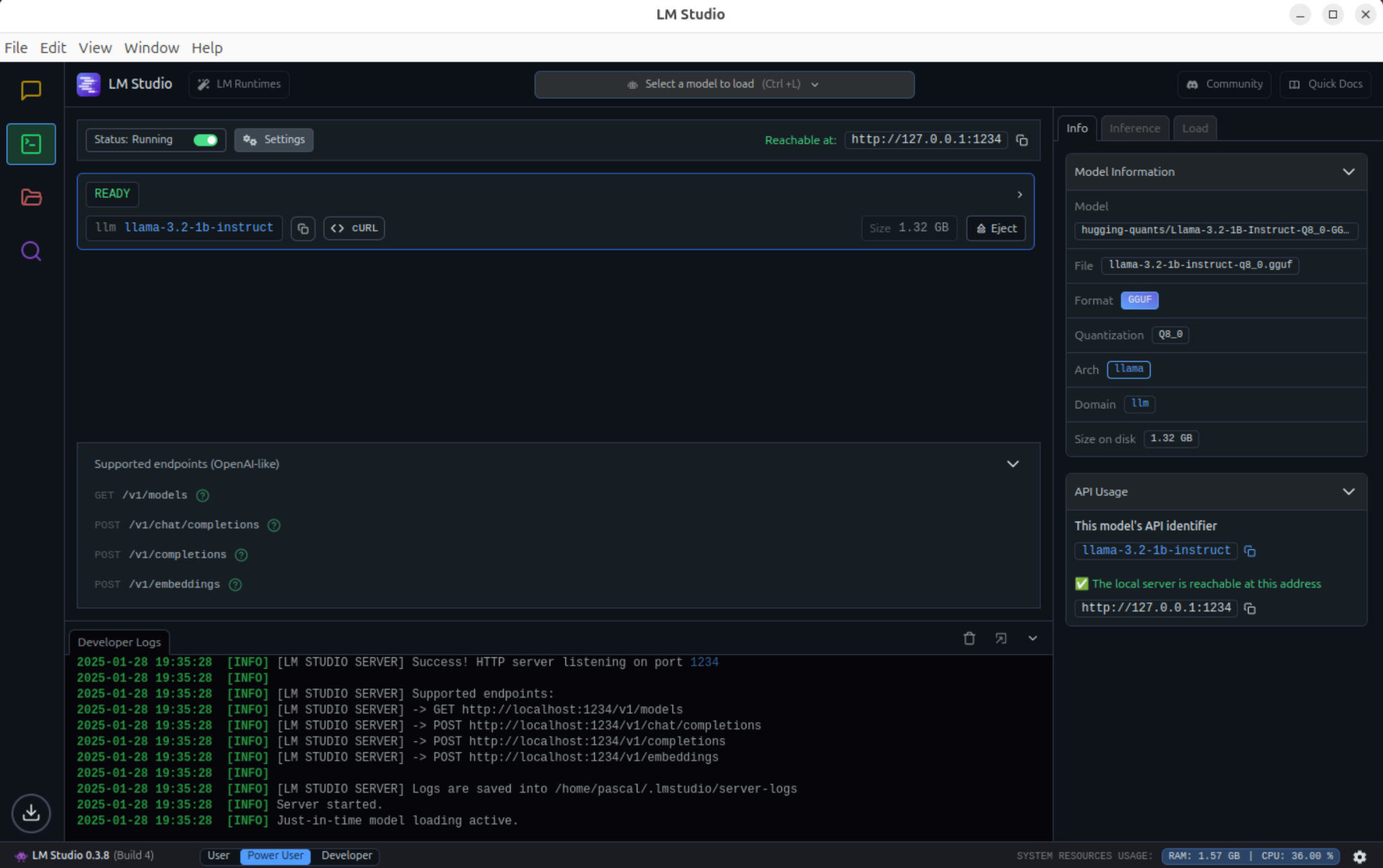Open the Discover search sidebar icon
Image resolution: width=1383 pixels, height=868 pixels.
click(31, 251)
